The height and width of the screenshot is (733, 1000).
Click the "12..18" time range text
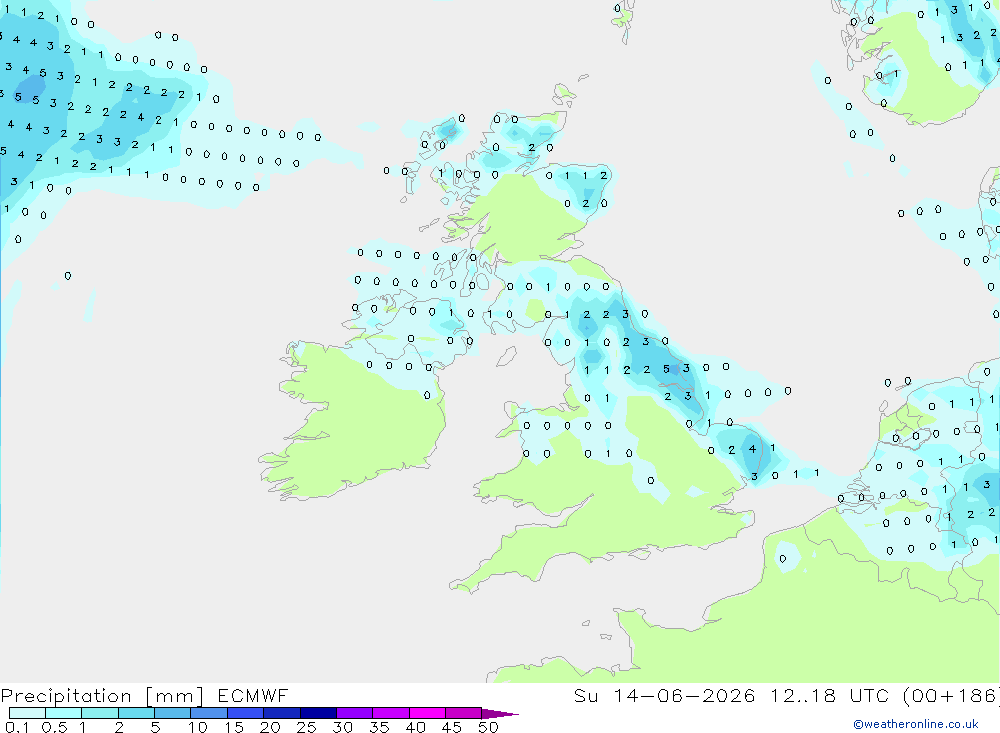point(802,695)
